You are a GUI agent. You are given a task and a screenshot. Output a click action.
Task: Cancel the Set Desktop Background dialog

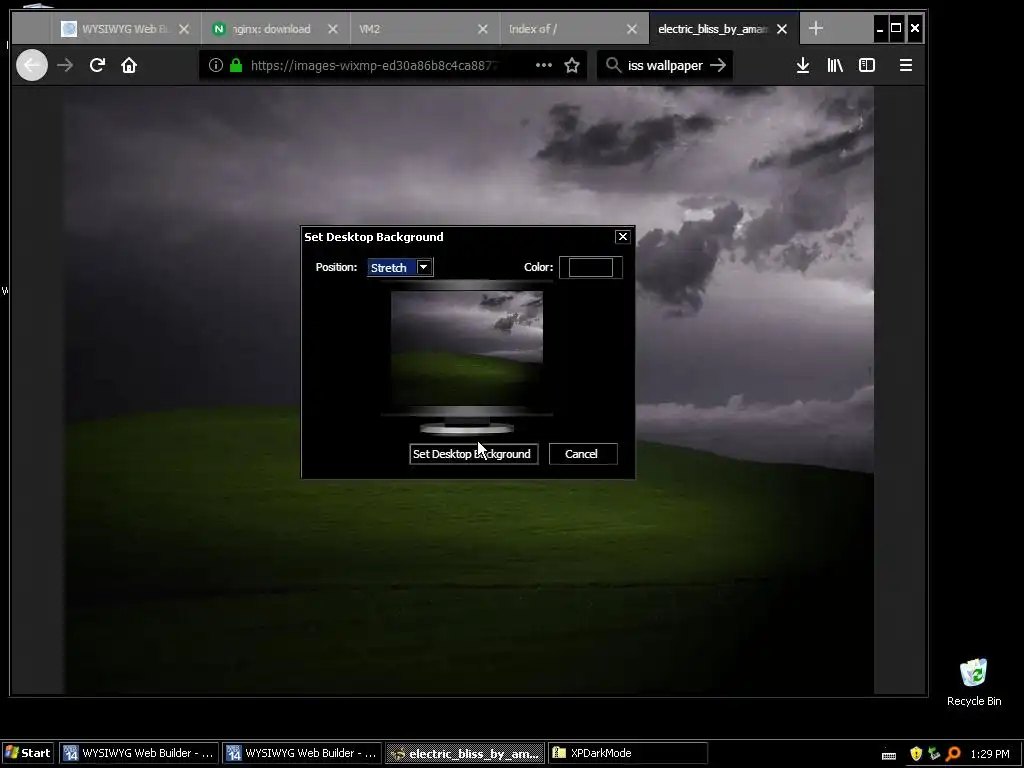click(x=583, y=454)
